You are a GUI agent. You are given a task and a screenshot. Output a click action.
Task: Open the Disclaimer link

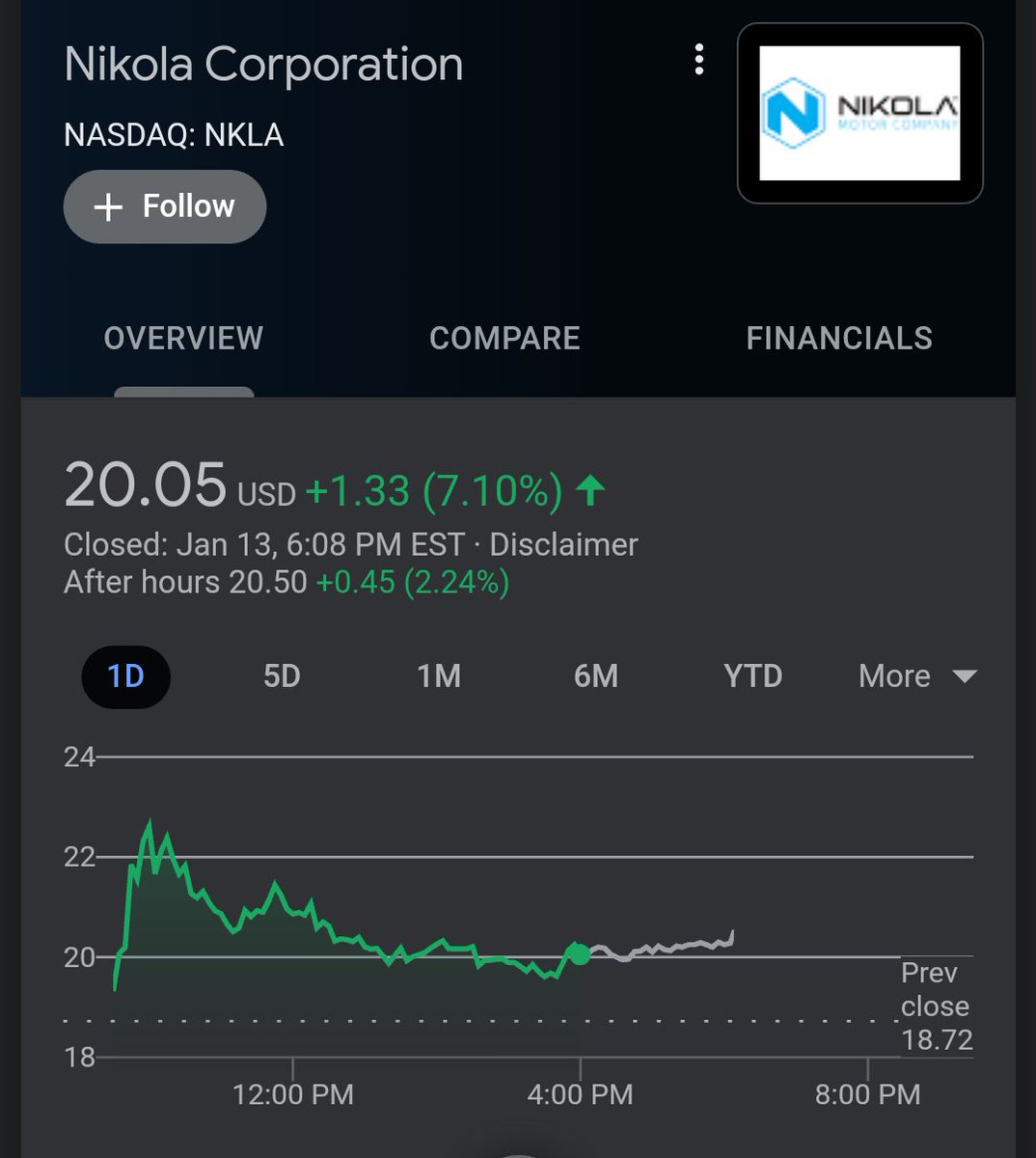[564, 544]
